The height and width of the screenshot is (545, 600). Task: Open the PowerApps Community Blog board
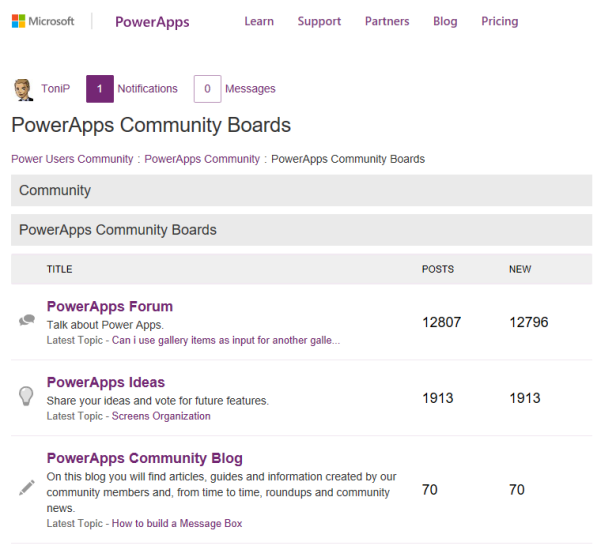pos(145,458)
